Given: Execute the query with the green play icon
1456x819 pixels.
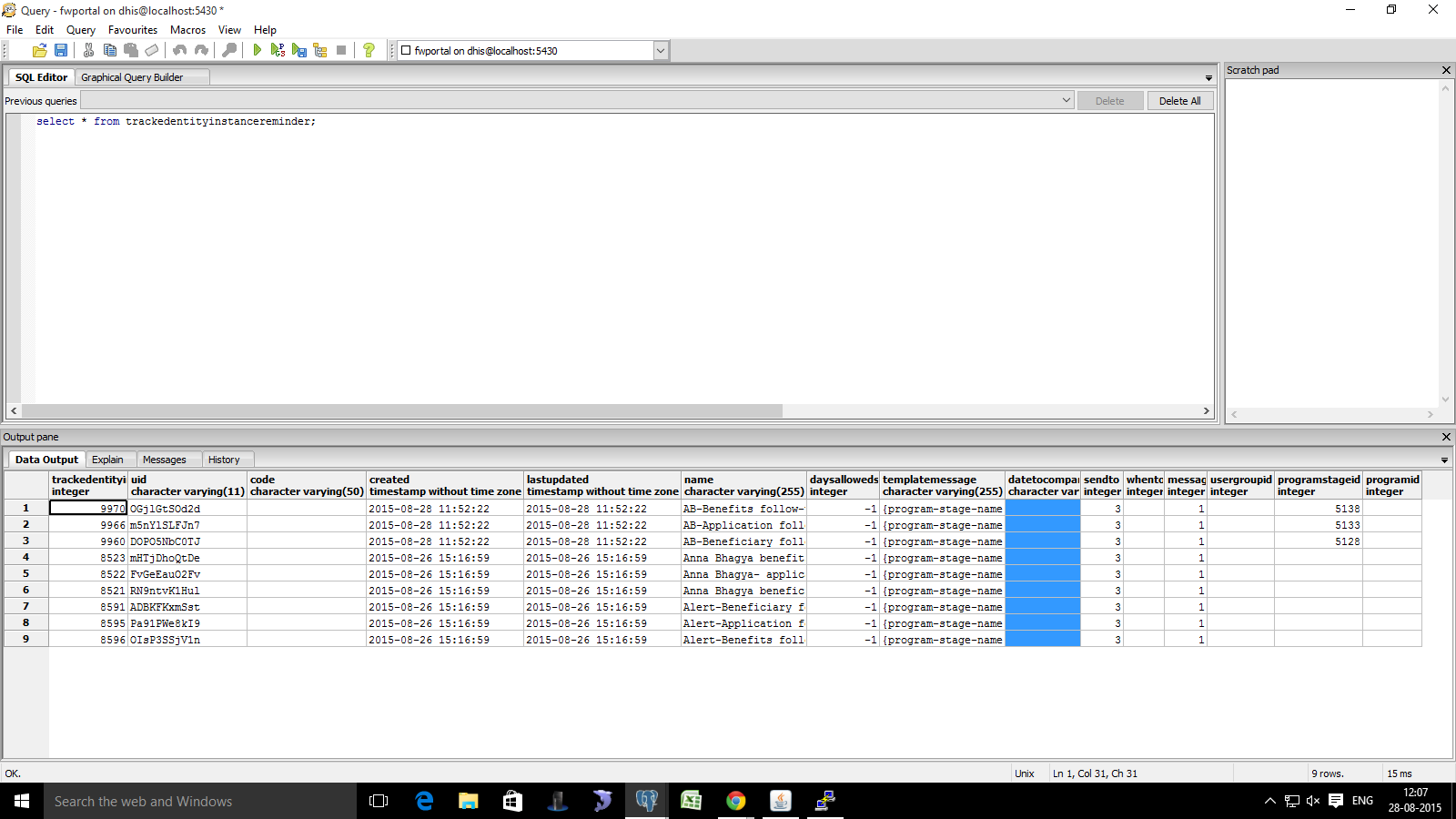Looking at the screenshot, I should point(258,51).
